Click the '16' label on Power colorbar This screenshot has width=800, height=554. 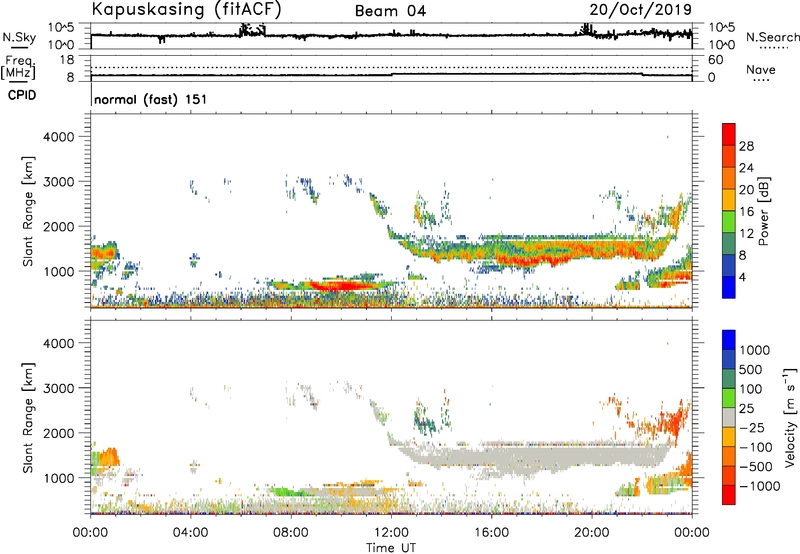[746, 212]
